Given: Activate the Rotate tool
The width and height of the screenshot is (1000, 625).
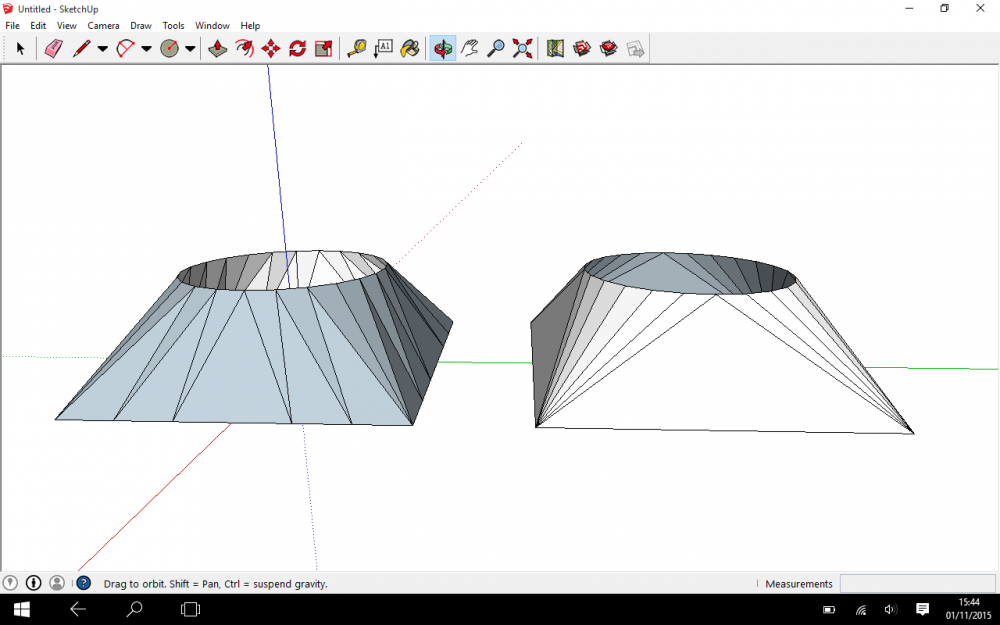Looking at the screenshot, I should point(297,48).
